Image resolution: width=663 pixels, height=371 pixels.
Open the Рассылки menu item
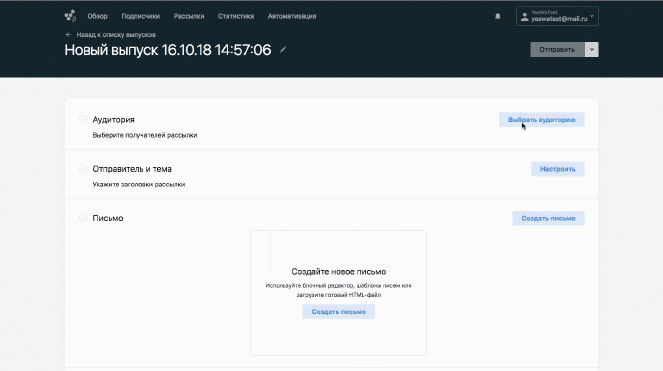(189, 16)
